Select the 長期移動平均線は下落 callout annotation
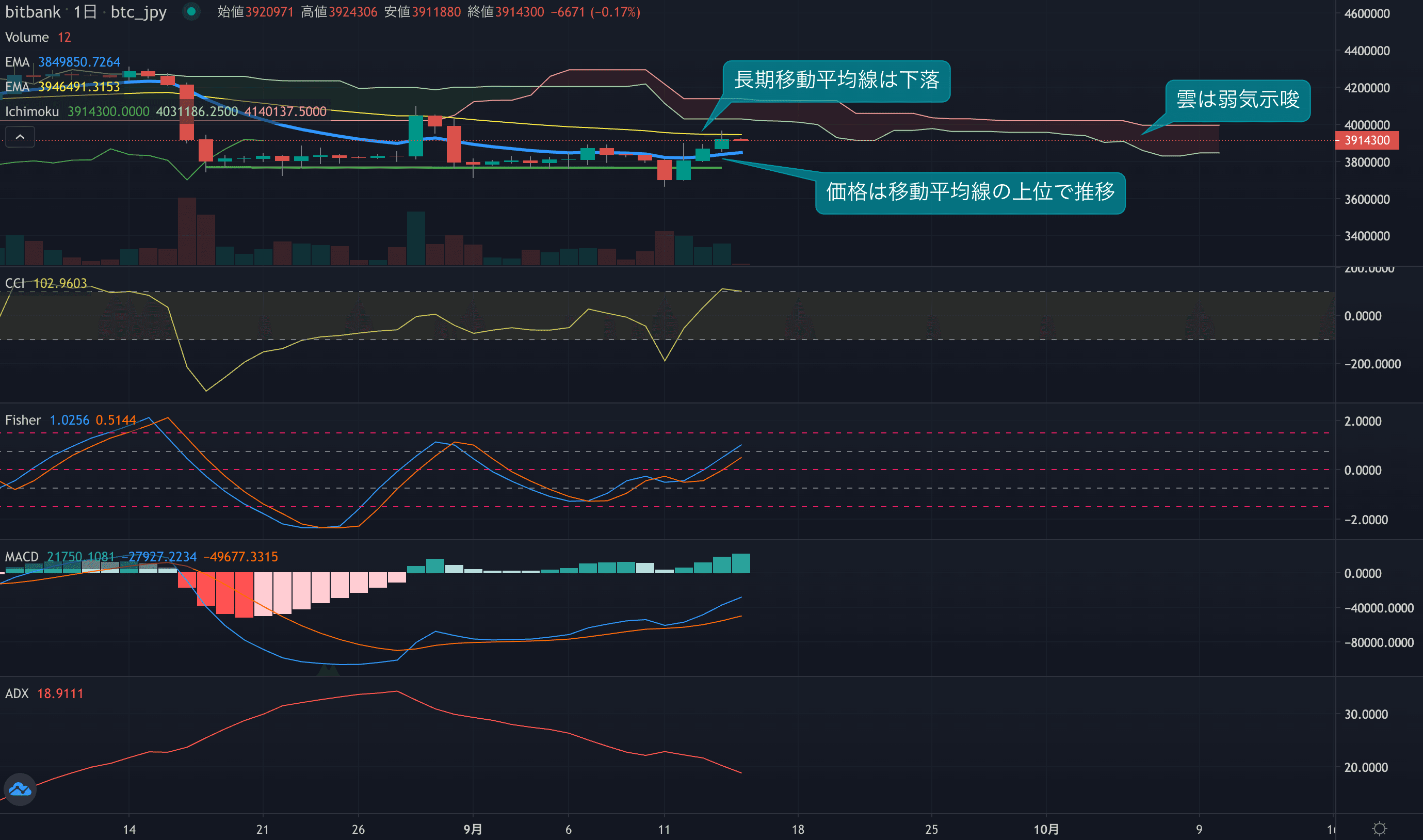Screen dimensions: 1423x840 (x=836, y=80)
